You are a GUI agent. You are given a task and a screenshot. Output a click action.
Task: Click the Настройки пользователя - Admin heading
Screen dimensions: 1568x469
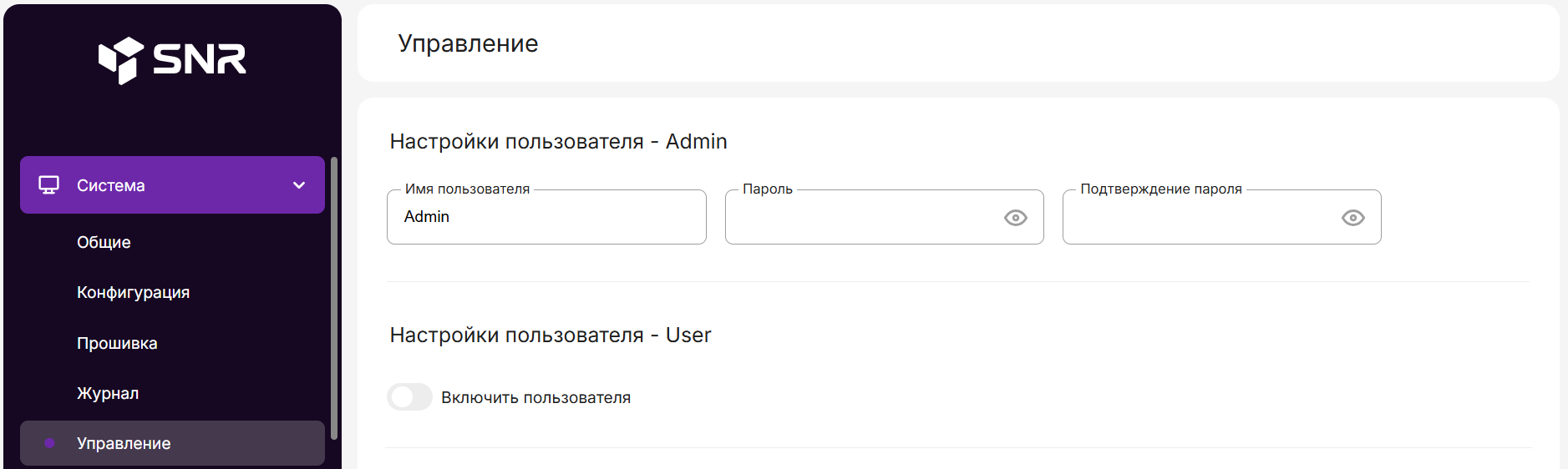pos(558,141)
